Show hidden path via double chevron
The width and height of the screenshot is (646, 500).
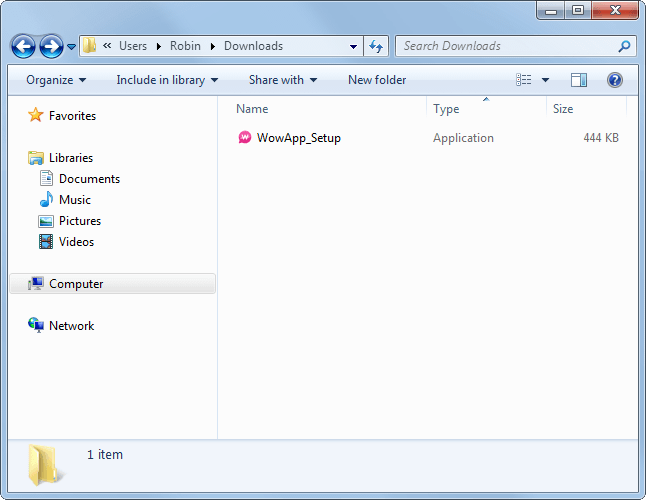[107, 45]
